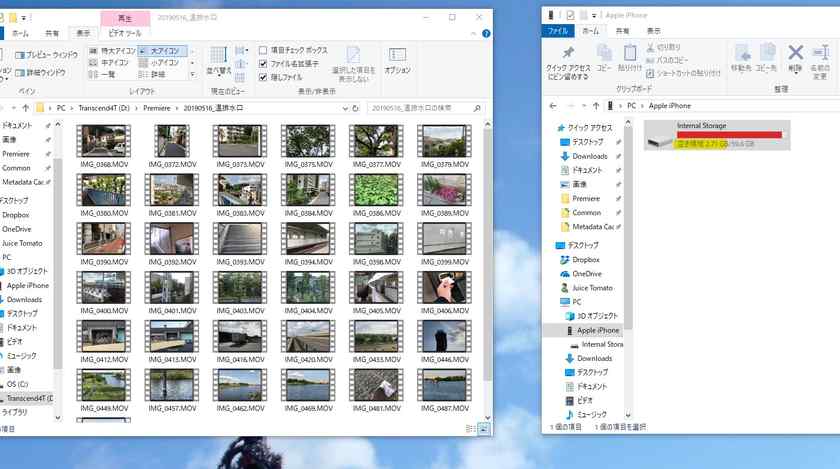The image size is (840, 469).
Task: Expand the Premiere breadcrumb chevron in address bar
Action: 177,108
